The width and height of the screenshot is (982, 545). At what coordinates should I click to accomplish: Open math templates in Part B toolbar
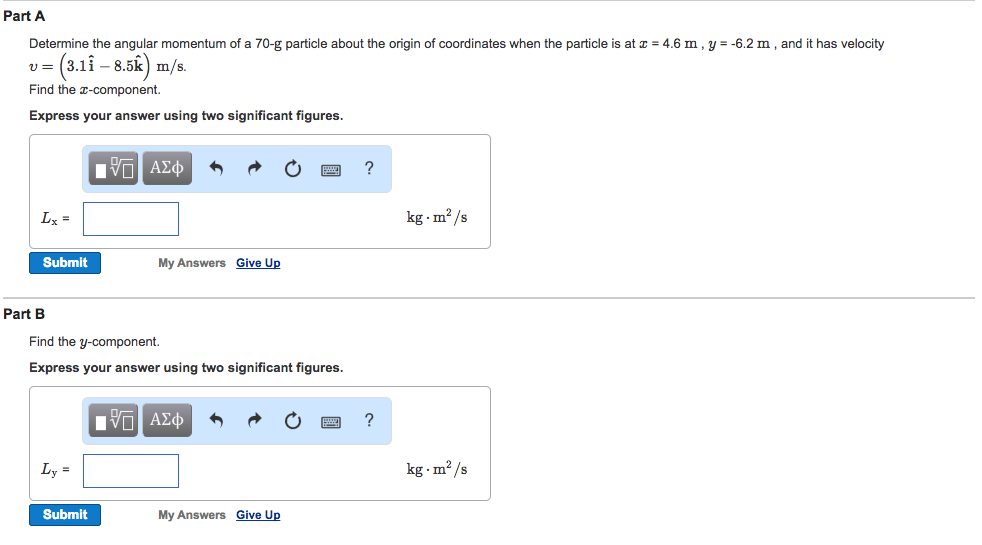[x=115, y=421]
